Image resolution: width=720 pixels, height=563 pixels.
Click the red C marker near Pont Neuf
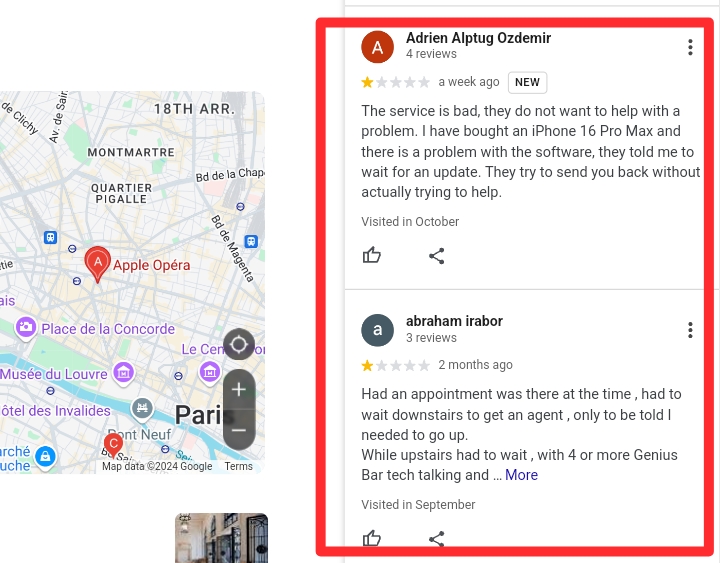[113, 445]
